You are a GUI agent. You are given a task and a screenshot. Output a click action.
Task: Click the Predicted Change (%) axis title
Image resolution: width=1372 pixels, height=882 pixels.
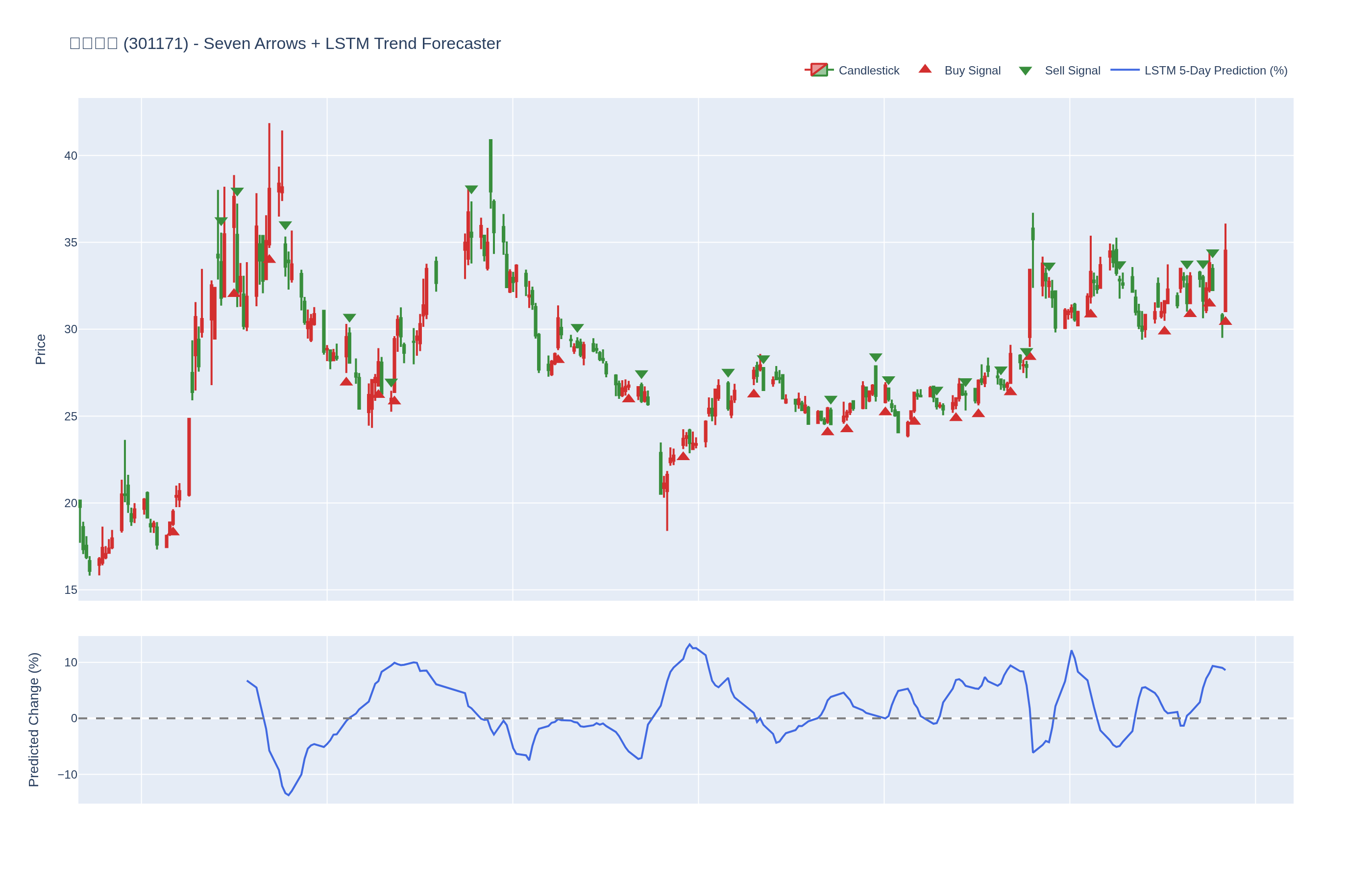34,719
